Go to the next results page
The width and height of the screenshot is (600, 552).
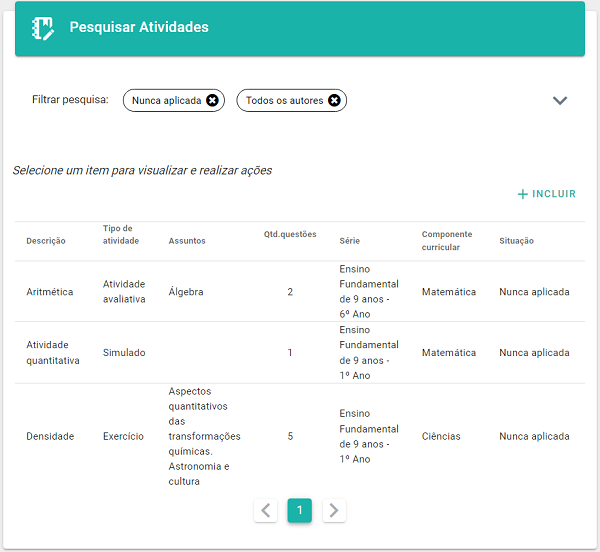(334, 510)
